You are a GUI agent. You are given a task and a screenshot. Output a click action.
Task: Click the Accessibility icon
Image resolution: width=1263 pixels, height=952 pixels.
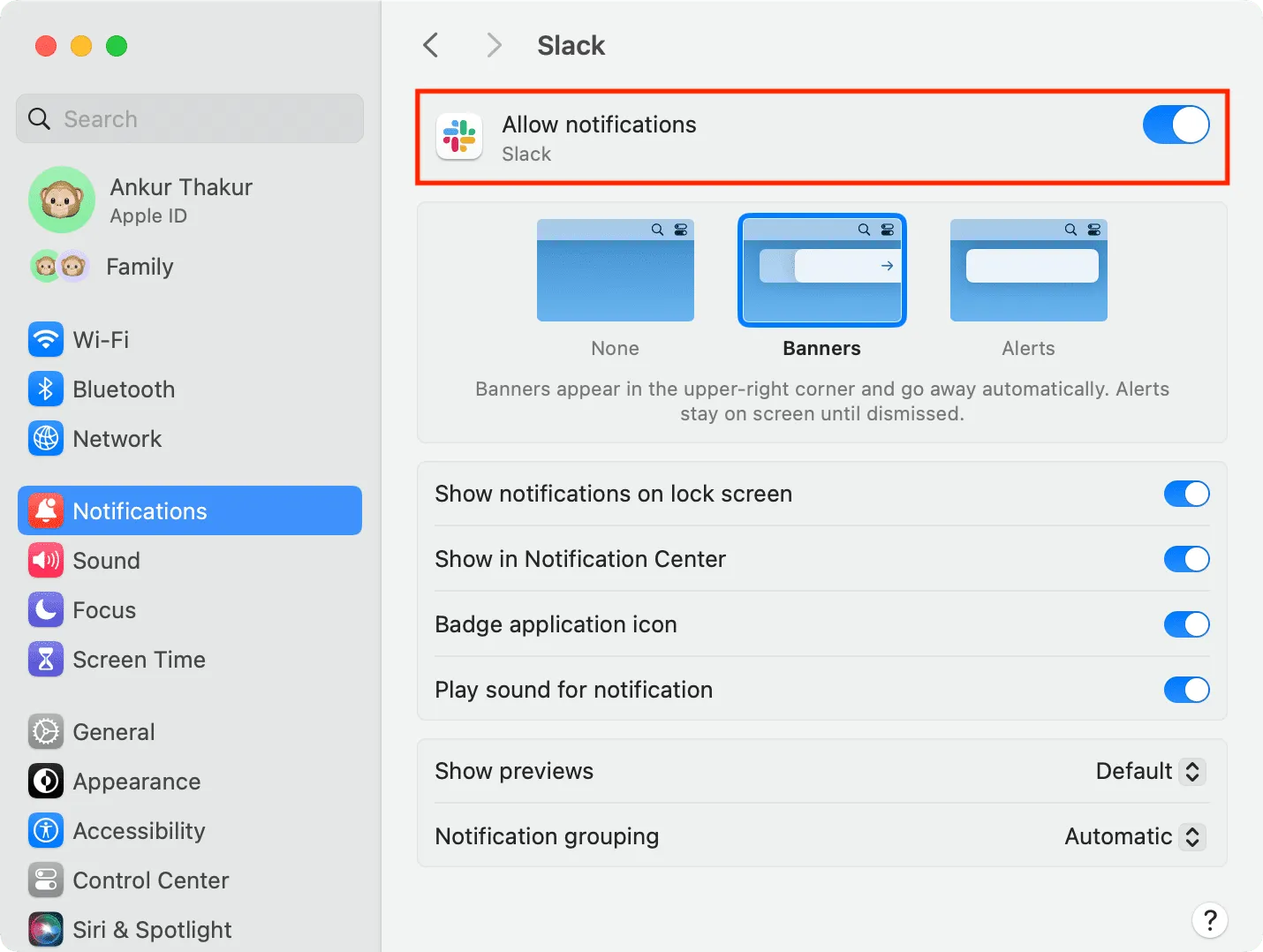(x=46, y=830)
